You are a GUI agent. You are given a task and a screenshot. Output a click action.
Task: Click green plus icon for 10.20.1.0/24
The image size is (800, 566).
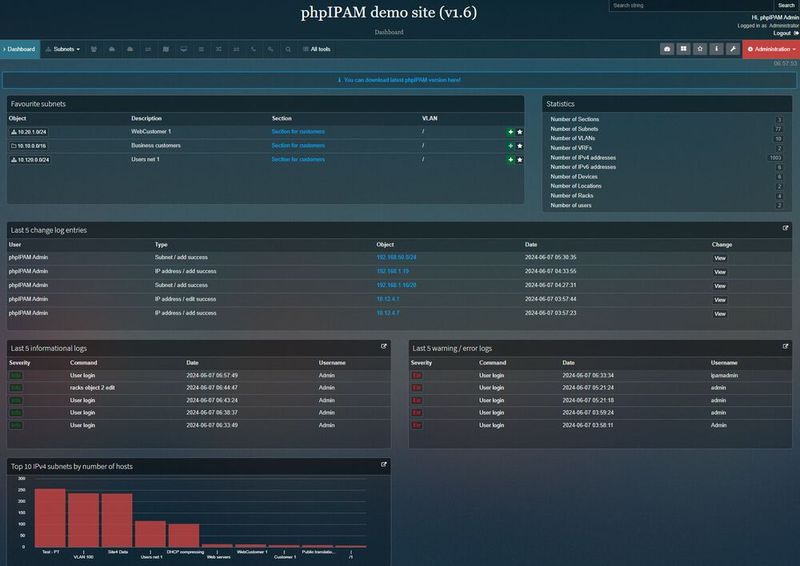coord(510,132)
